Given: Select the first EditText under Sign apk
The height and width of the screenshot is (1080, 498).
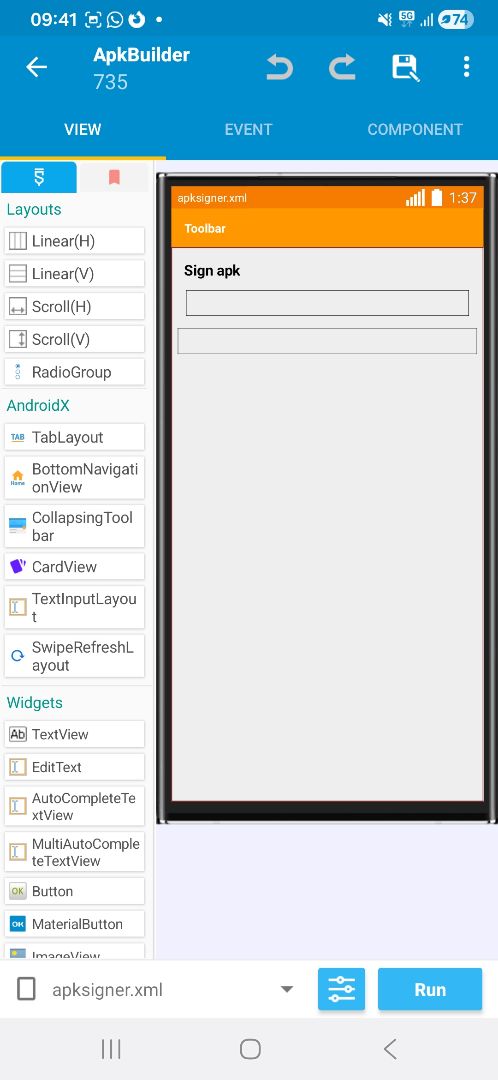Looking at the screenshot, I should coord(327,303).
